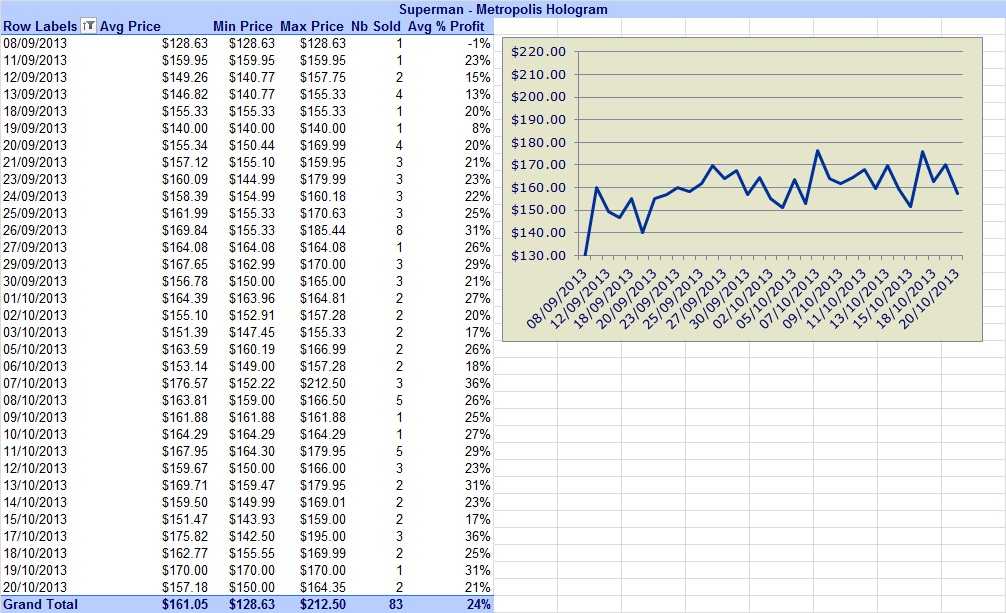Viewport: 1006px width, 613px height.
Task: Select the Avg Price column header
Action: [x=130, y=26]
